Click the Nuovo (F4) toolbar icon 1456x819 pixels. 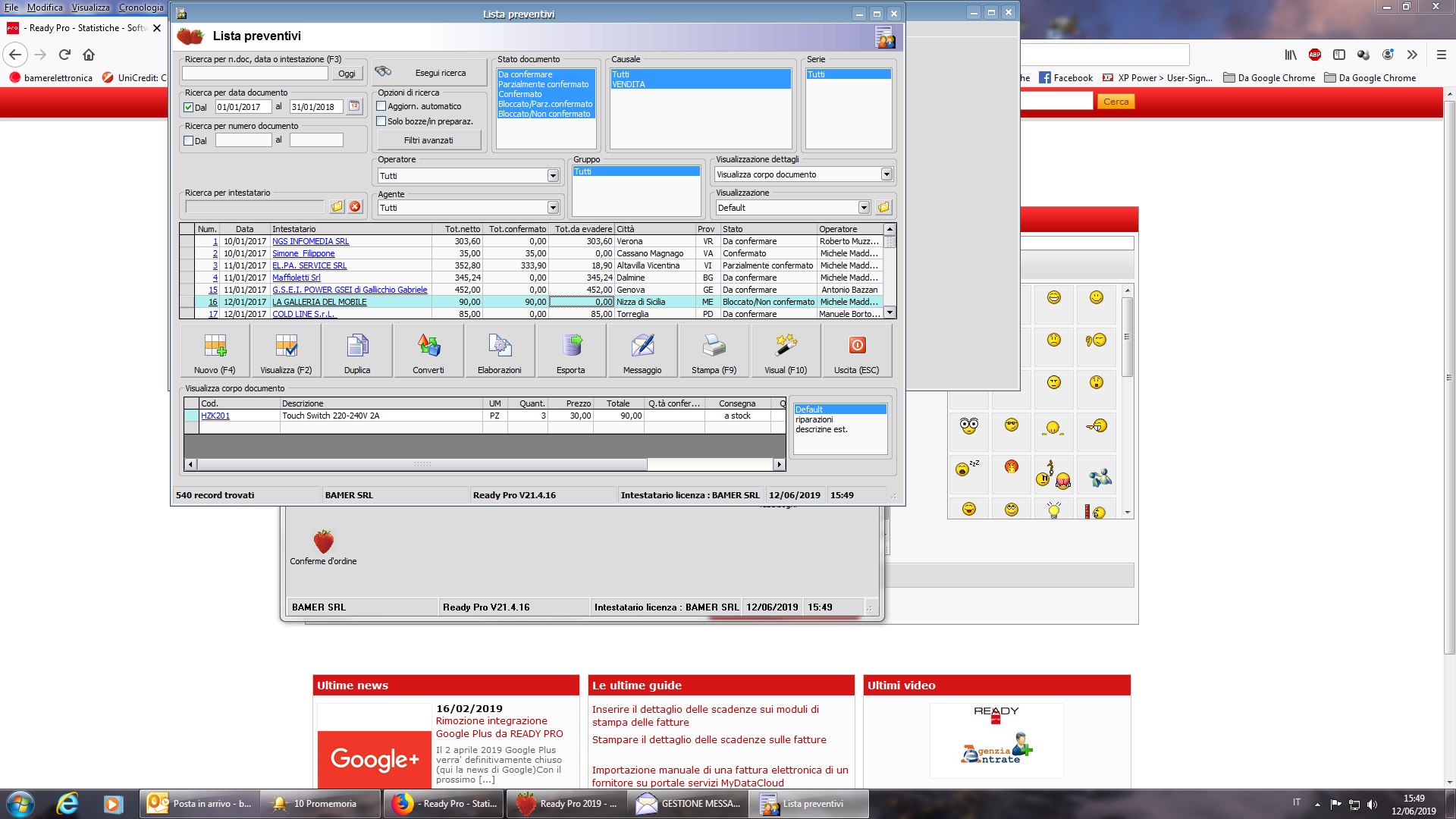[215, 347]
